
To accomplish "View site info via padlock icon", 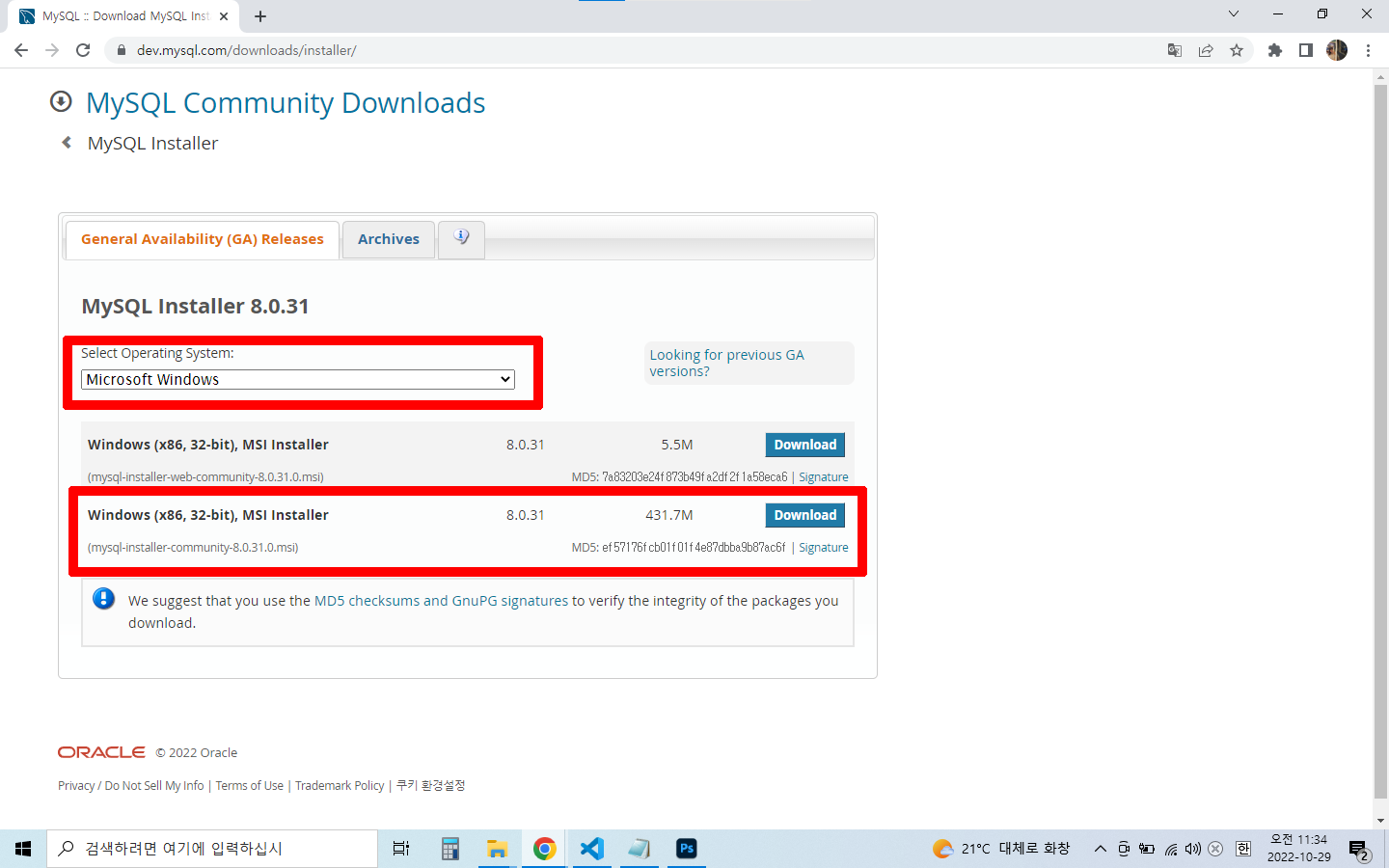I will pyautogui.click(x=121, y=50).
